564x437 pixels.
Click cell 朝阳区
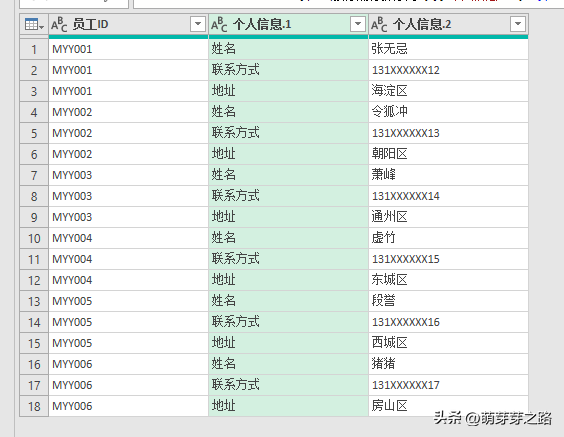coord(449,154)
